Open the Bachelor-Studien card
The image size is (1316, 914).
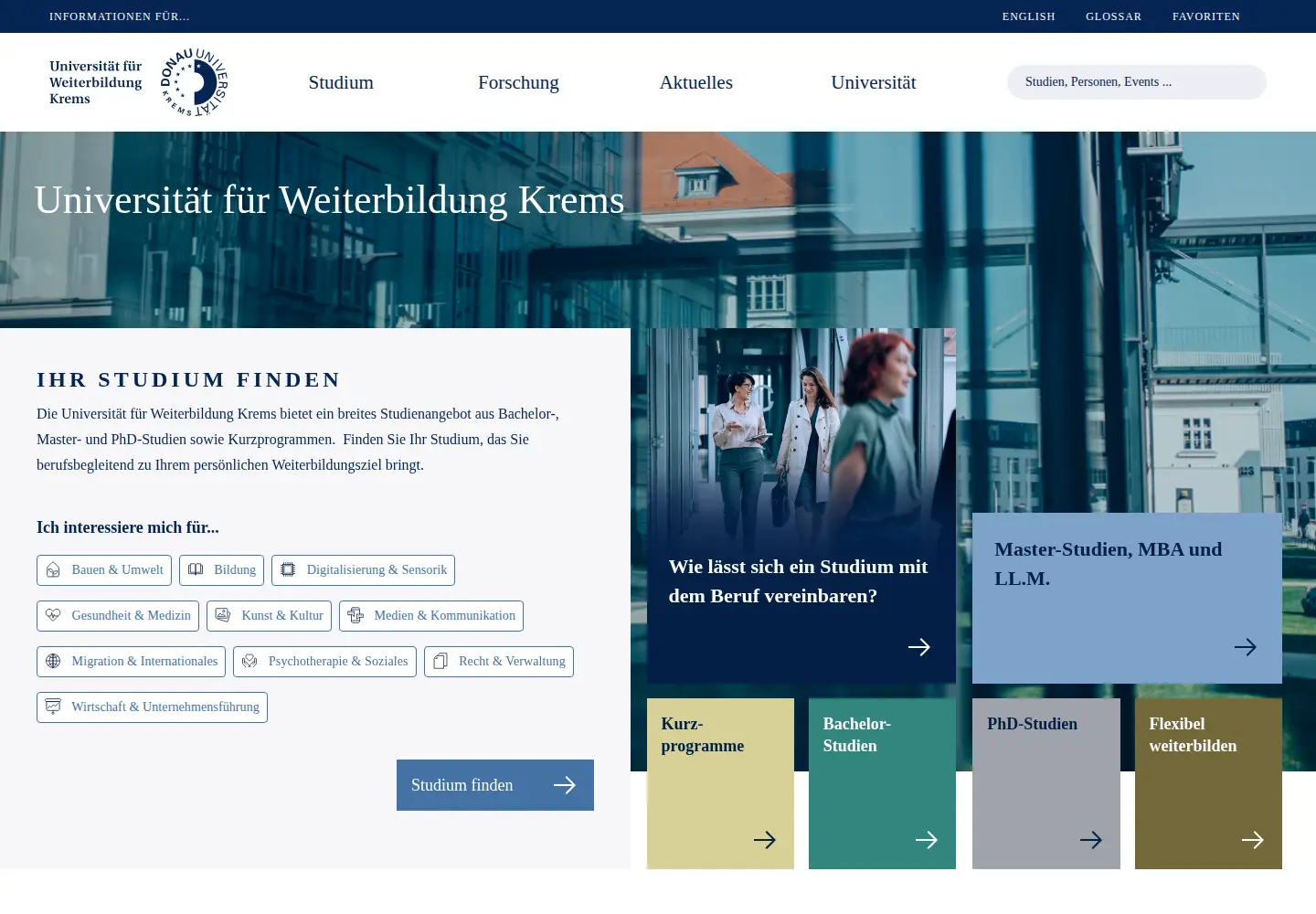[882, 783]
